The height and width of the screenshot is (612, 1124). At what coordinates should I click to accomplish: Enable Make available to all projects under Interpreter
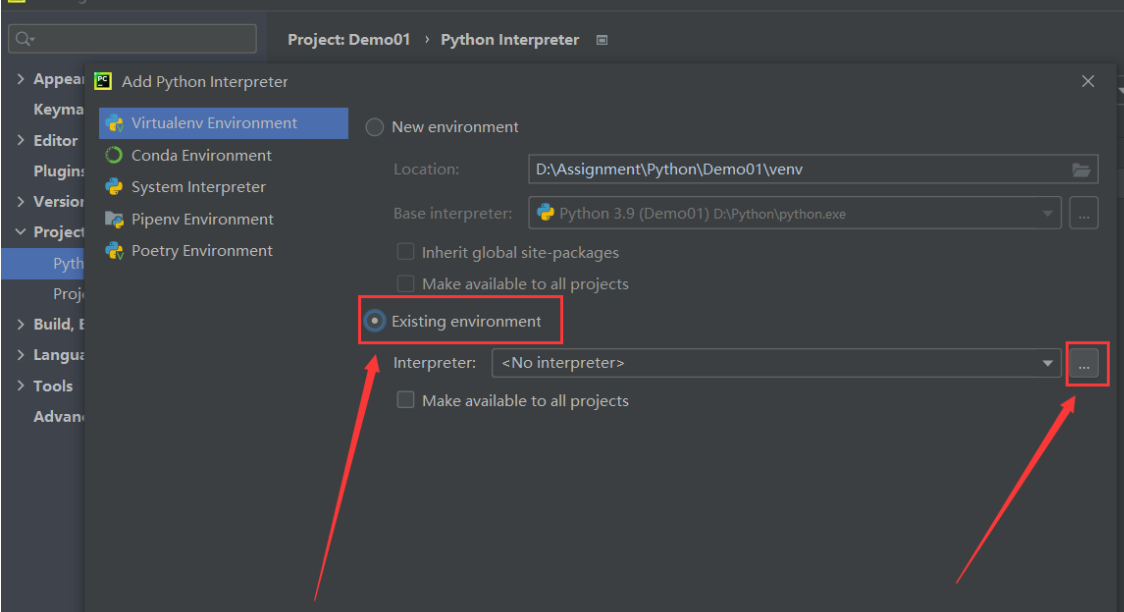[x=405, y=400]
